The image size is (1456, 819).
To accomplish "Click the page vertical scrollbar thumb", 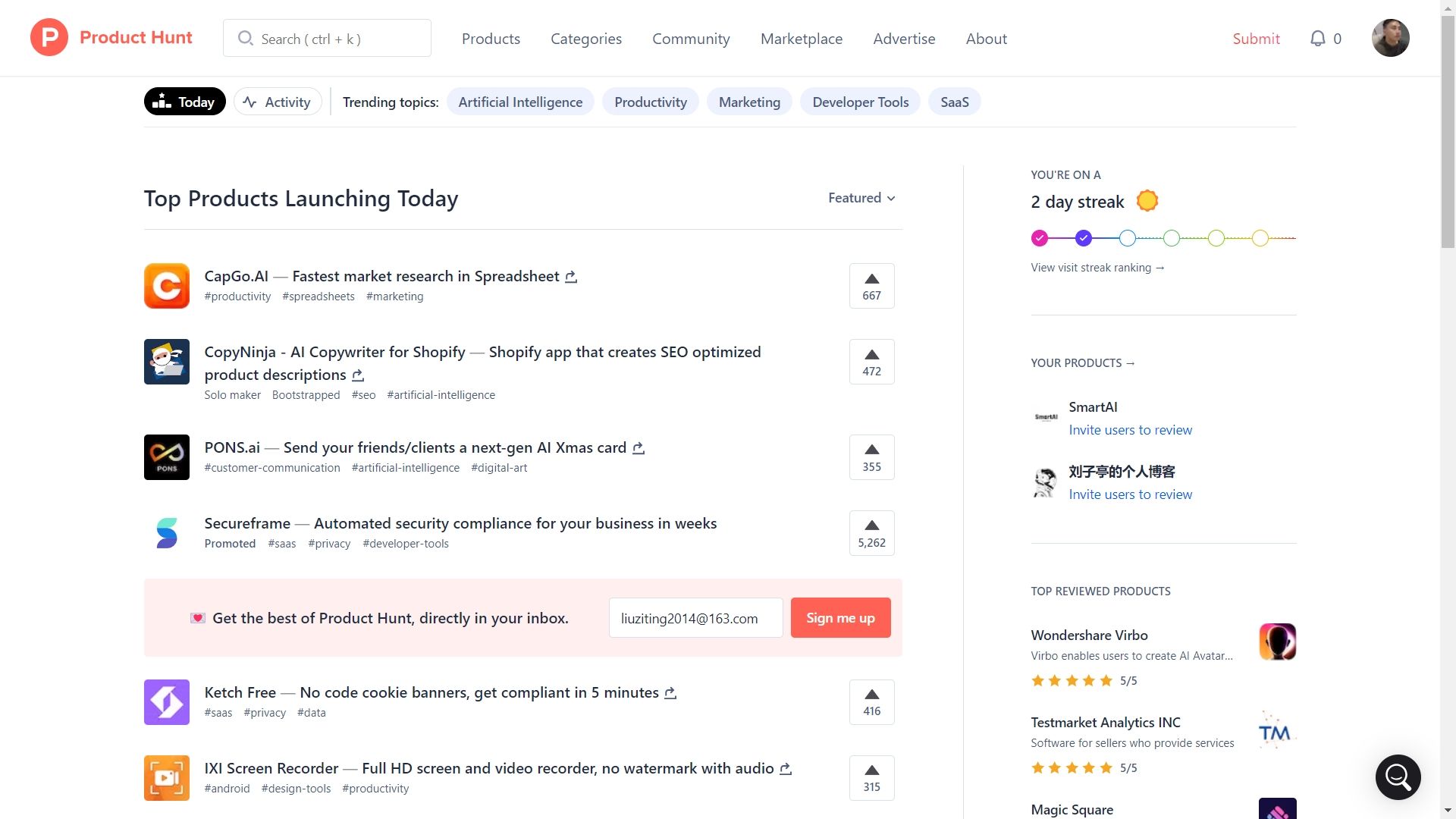I will pyautogui.click(x=1448, y=133).
